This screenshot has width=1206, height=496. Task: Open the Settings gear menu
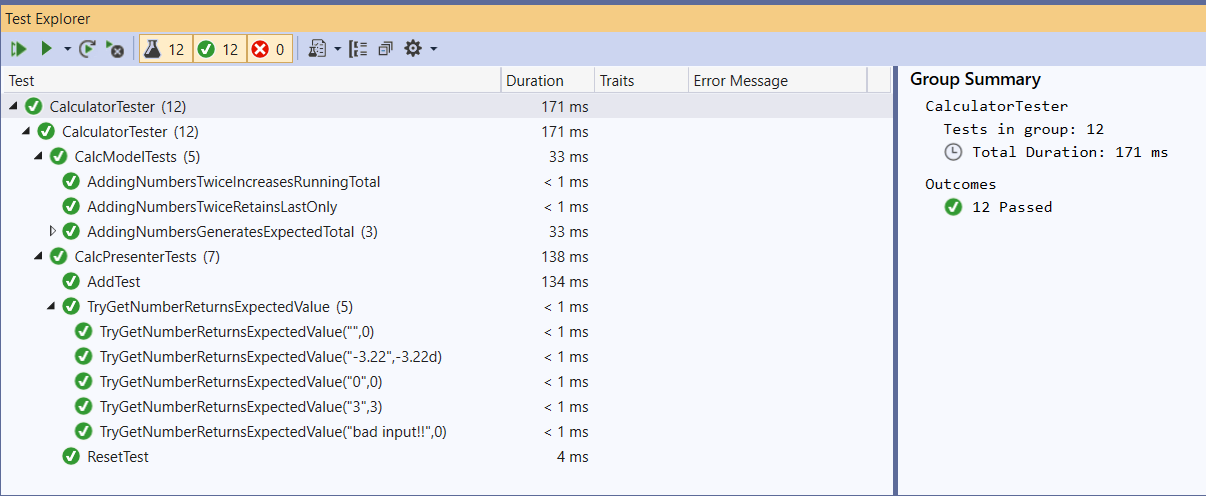pos(413,48)
